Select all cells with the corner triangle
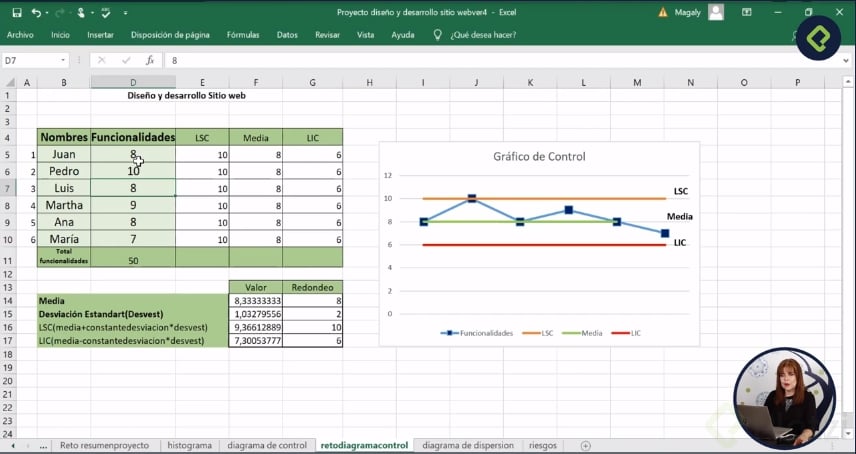856x454 pixels. (x=10, y=83)
